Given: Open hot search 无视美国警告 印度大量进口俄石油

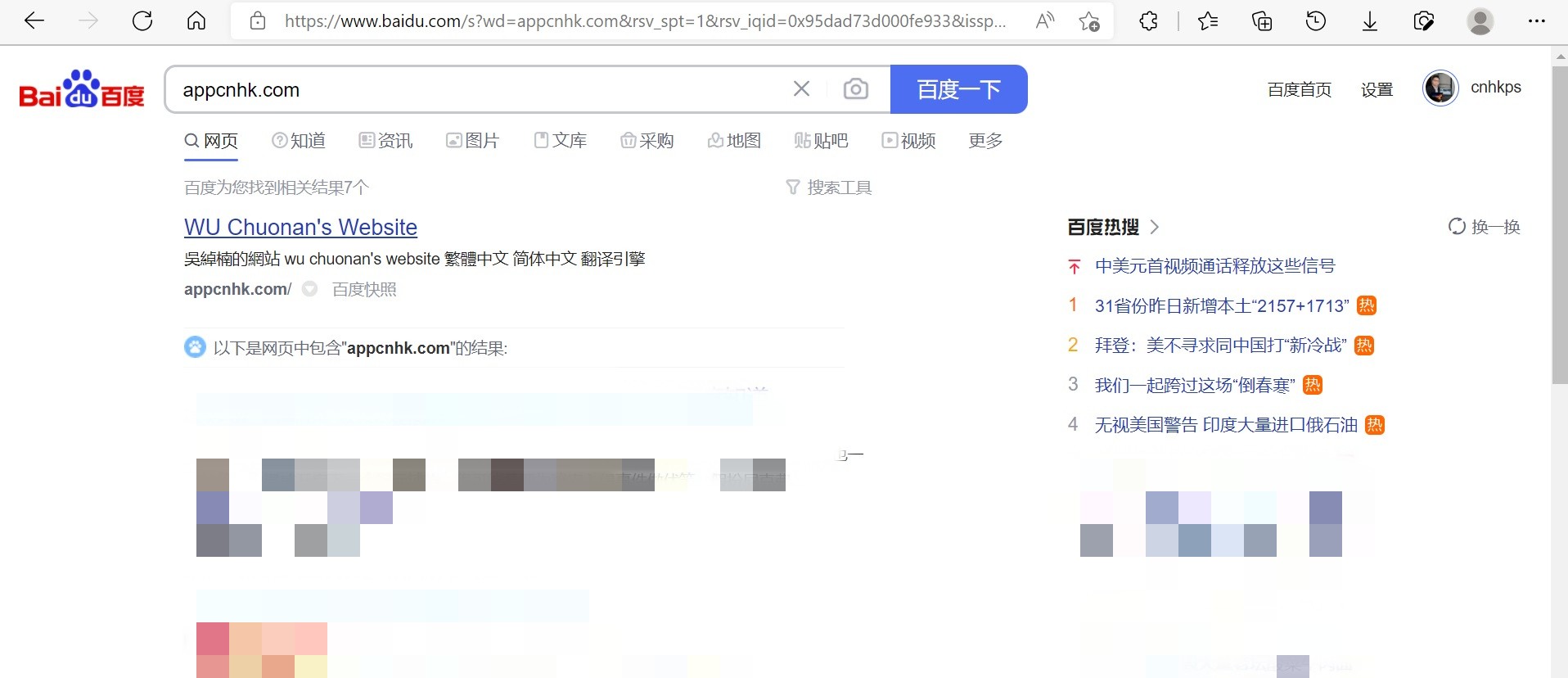Looking at the screenshot, I should (x=1226, y=425).
